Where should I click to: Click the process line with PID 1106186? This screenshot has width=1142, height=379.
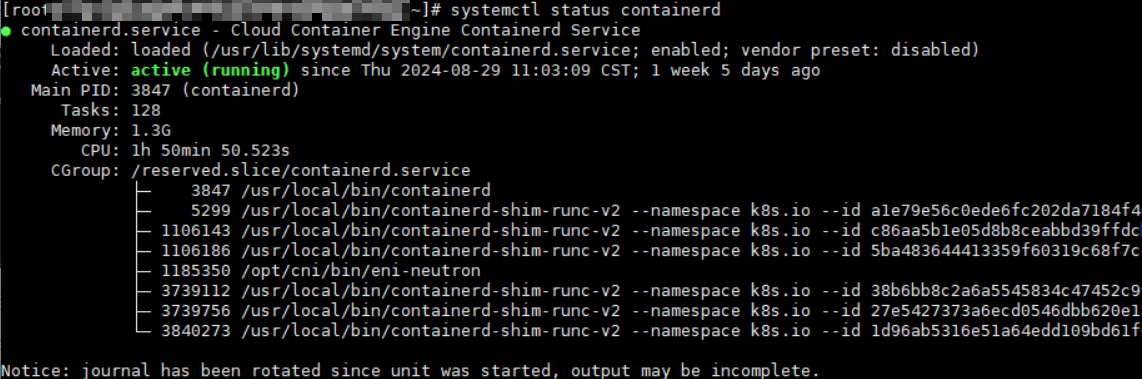pyautogui.click(x=638, y=251)
